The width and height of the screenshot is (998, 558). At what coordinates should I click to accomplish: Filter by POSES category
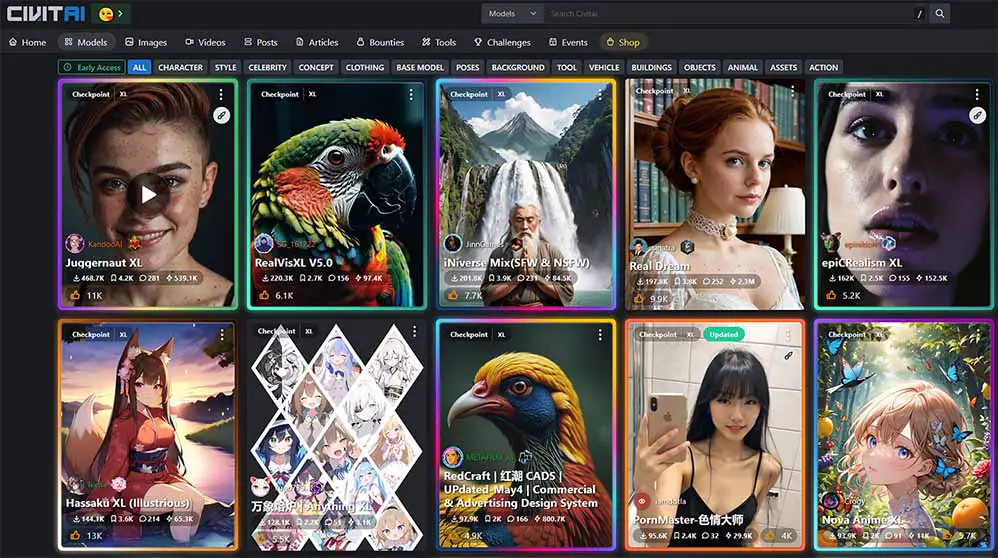[x=467, y=67]
